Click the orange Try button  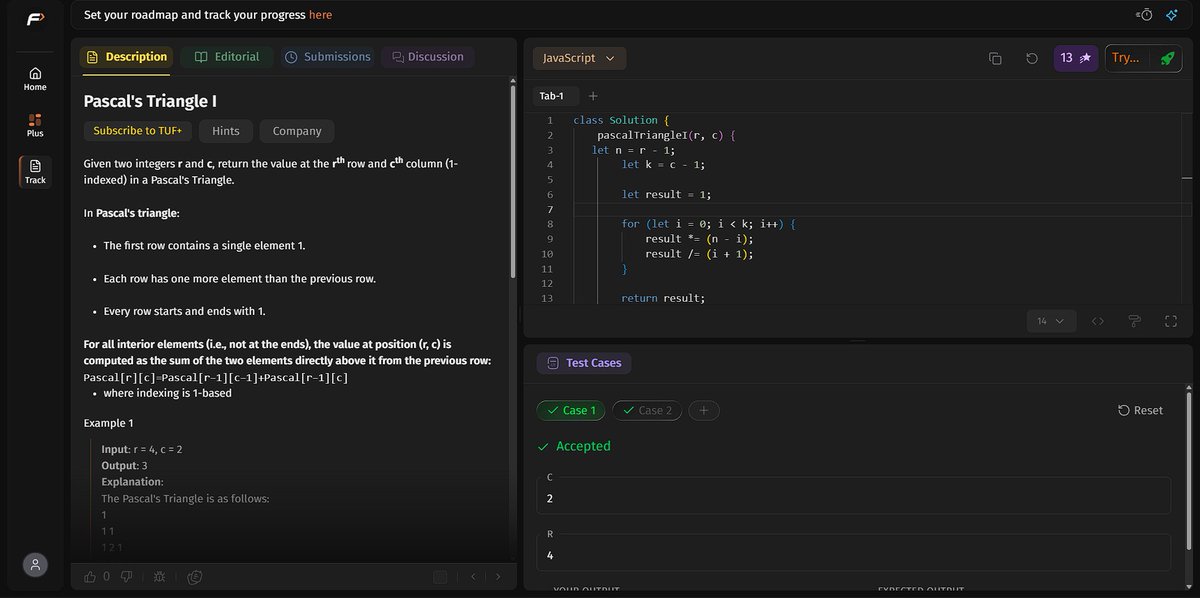tap(1127, 58)
